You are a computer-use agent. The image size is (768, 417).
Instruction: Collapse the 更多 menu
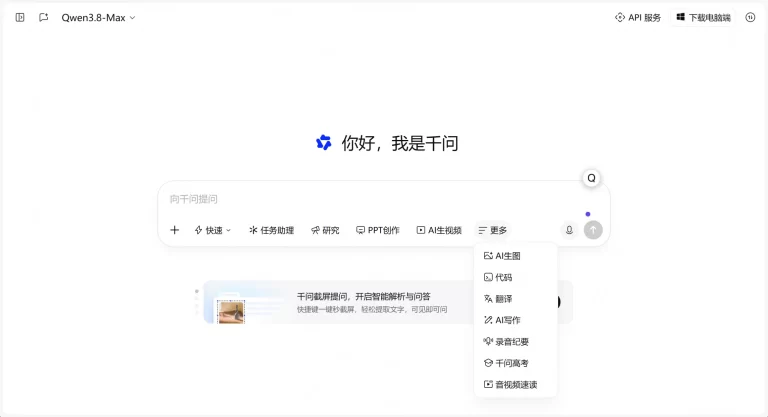coord(493,230)
